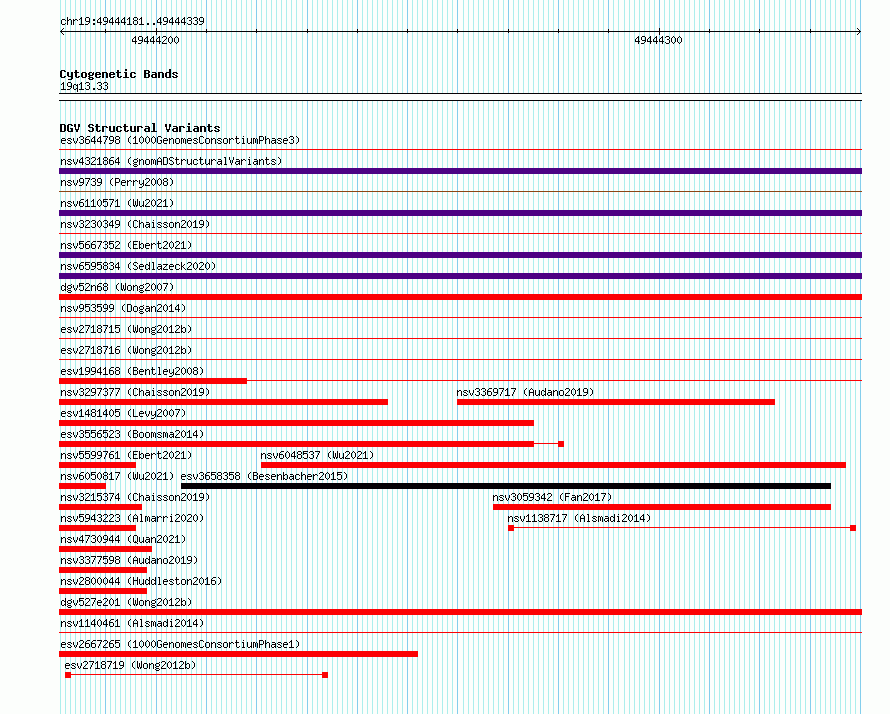Click the ruler's left end arrow
Screen dimensions: 890x714
tap(62, 31)
